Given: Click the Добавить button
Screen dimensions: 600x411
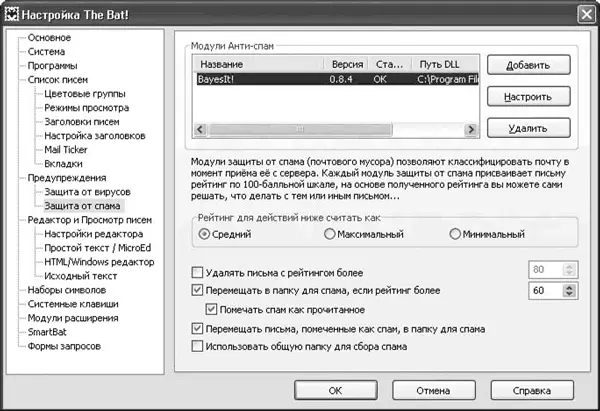Looking at the screenshot, I should point(528,65).
